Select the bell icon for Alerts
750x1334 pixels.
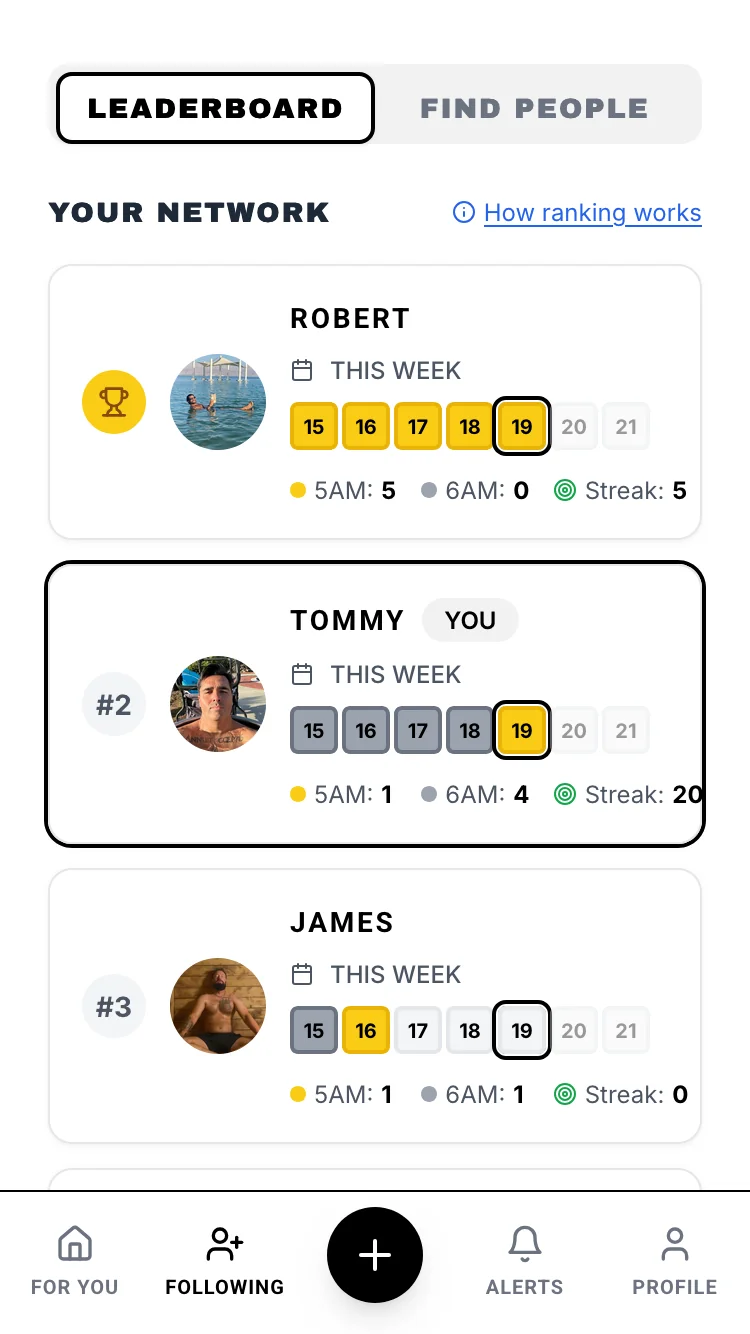click(524, 1243)
